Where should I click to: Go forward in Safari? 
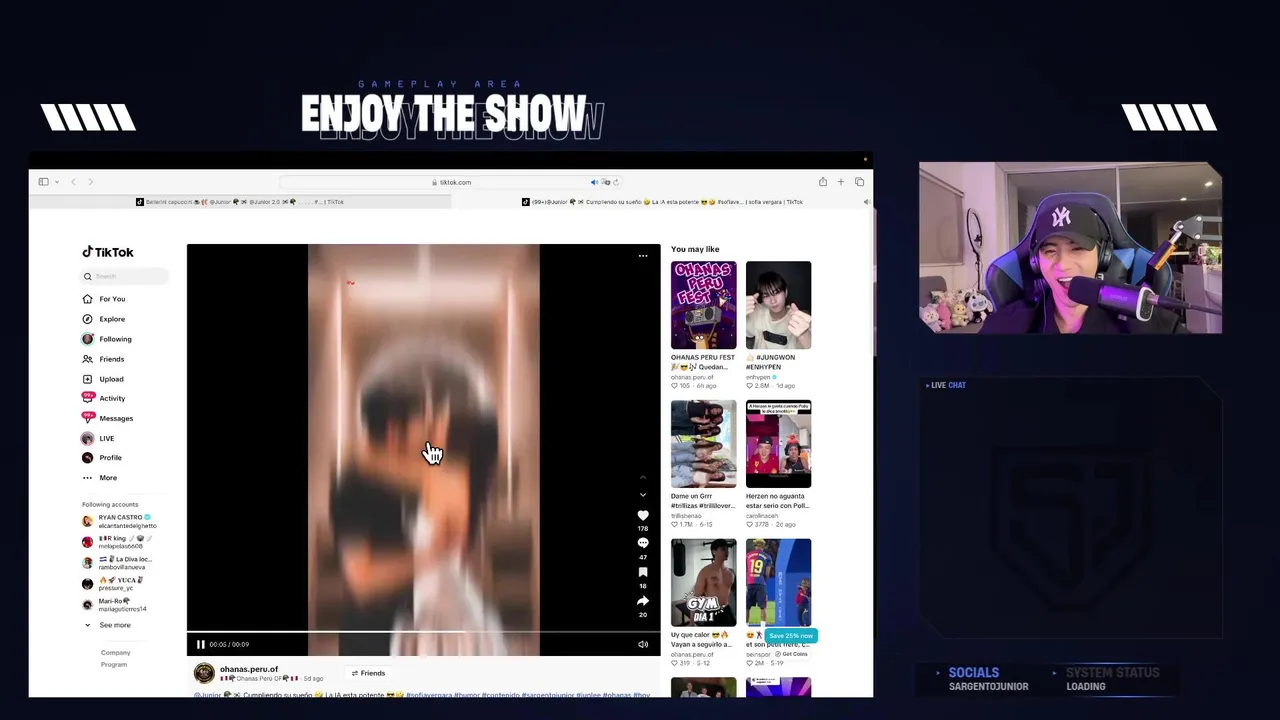pos(90,182)
